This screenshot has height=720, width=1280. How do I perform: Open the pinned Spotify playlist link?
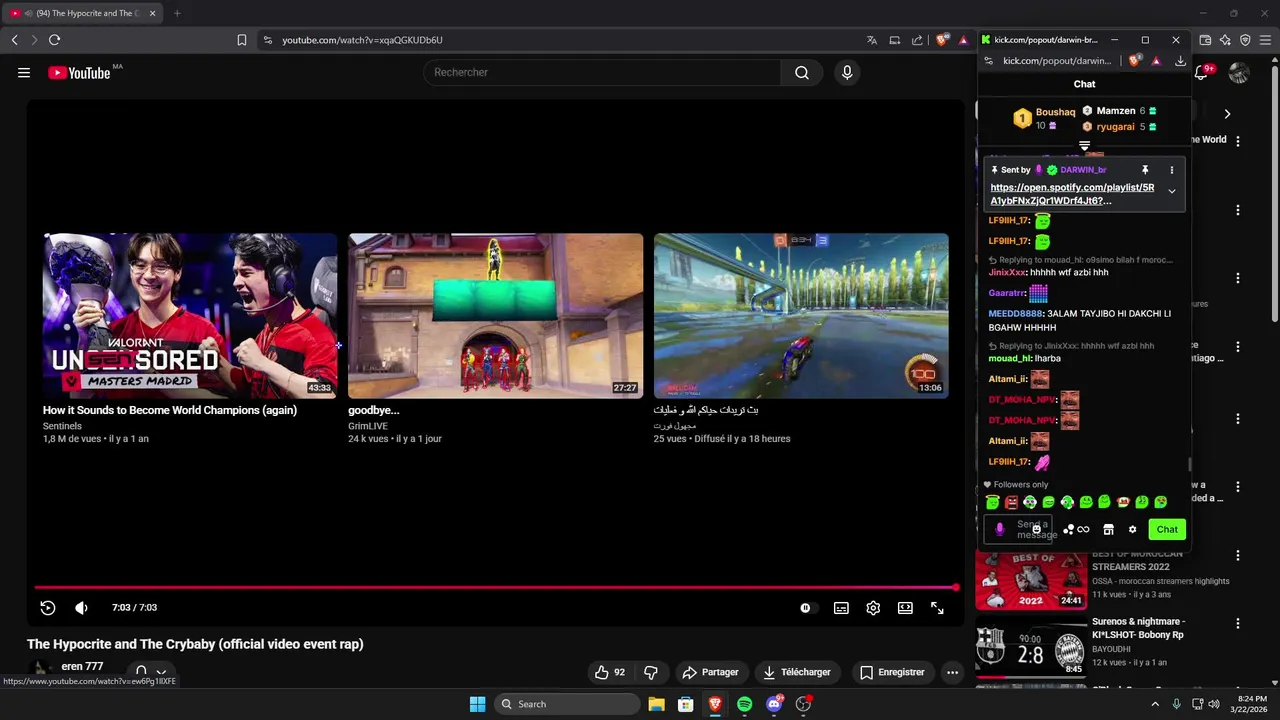coord(1072,194)
